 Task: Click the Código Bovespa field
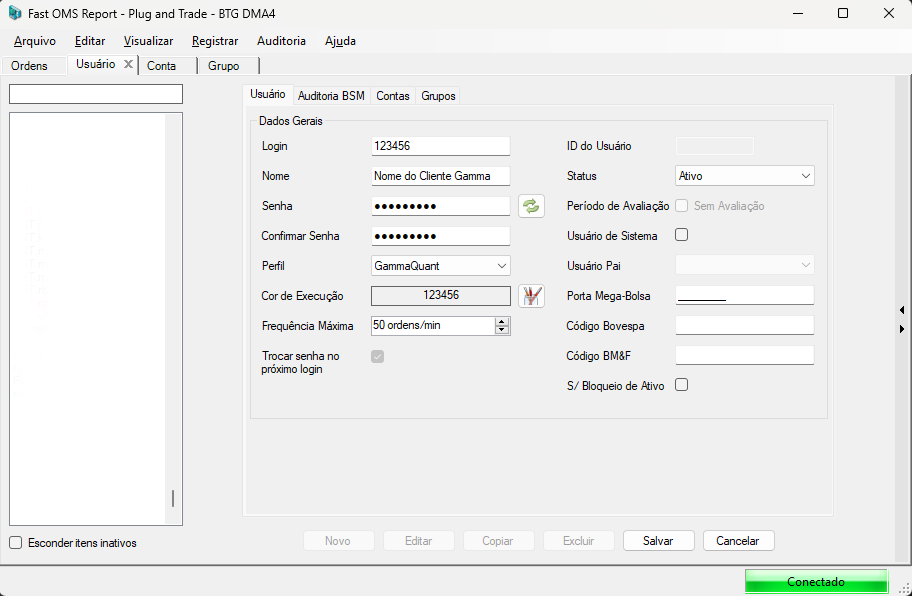tap(744, 326)
